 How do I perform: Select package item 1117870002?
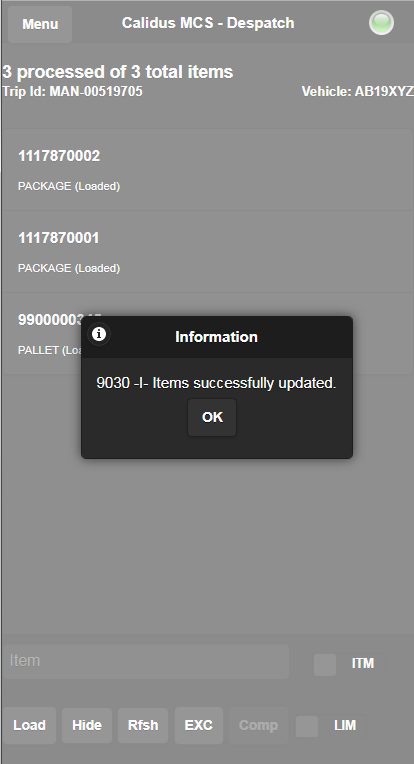207,170
